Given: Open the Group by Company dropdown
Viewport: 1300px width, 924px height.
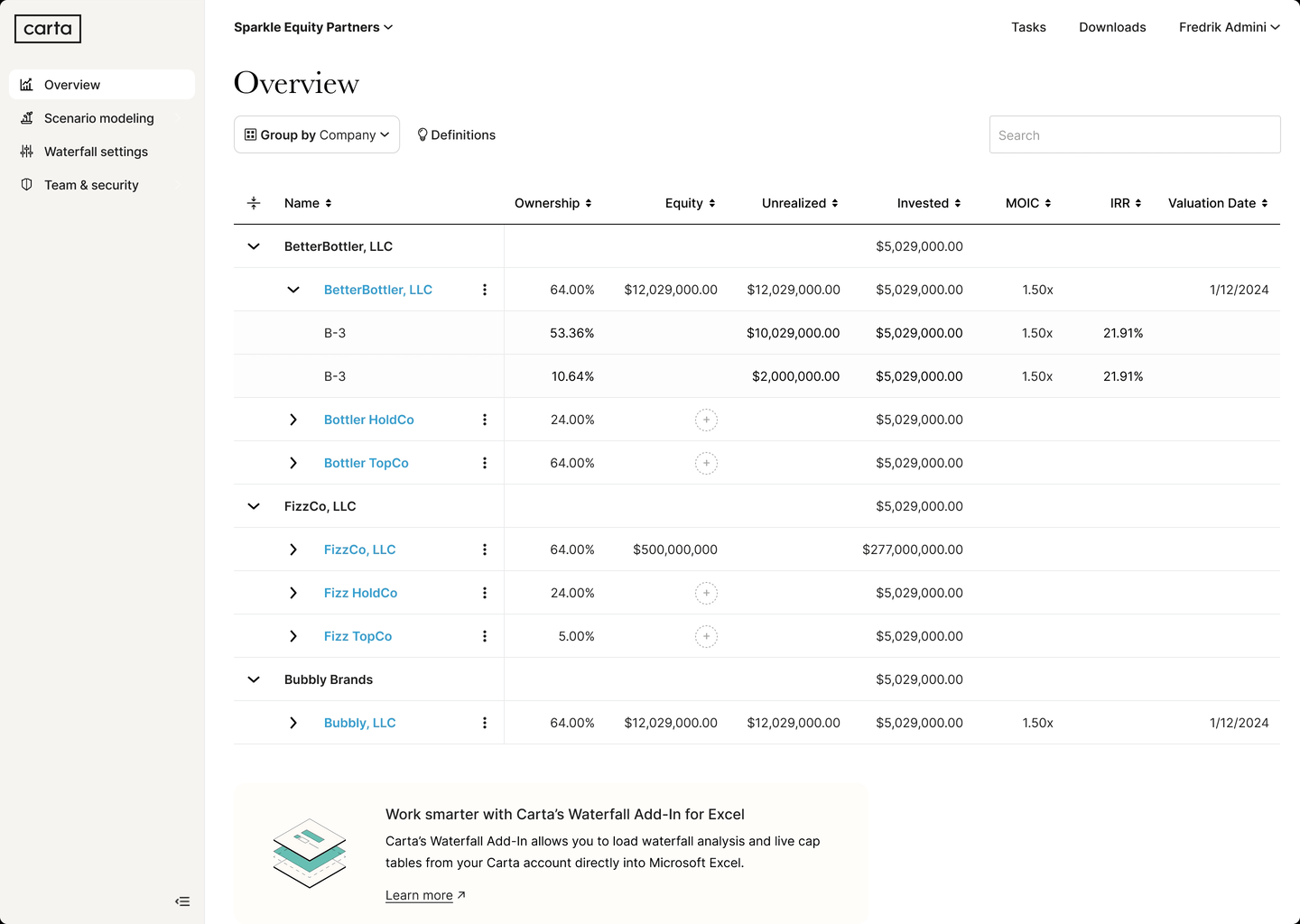Looking at the screenshot, I should pyautogui.click(x=317, y=134).
